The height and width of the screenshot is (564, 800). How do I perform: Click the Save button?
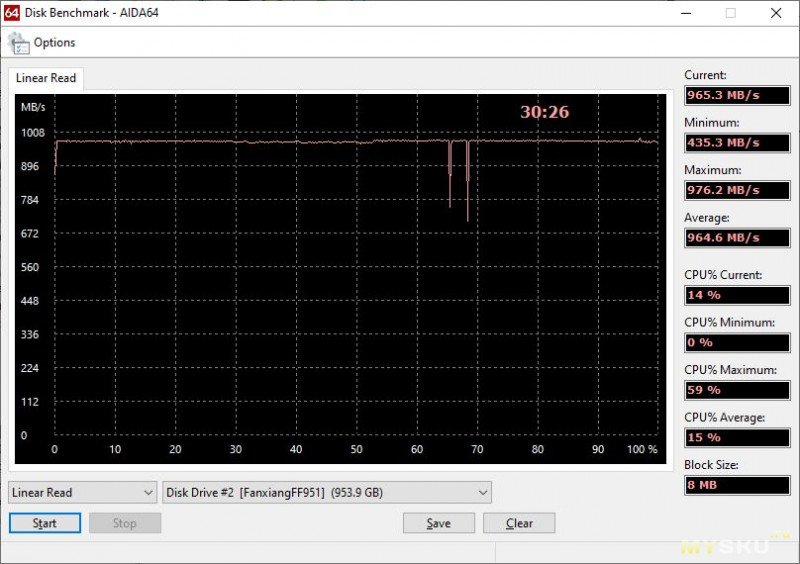tap(439, 523)
